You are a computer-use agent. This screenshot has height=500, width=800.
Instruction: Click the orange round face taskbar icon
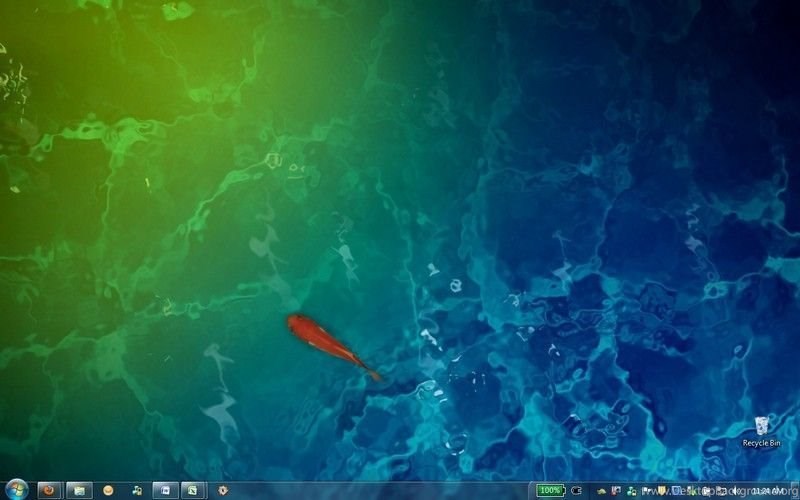pyautogui.click(x=108, y=491)
